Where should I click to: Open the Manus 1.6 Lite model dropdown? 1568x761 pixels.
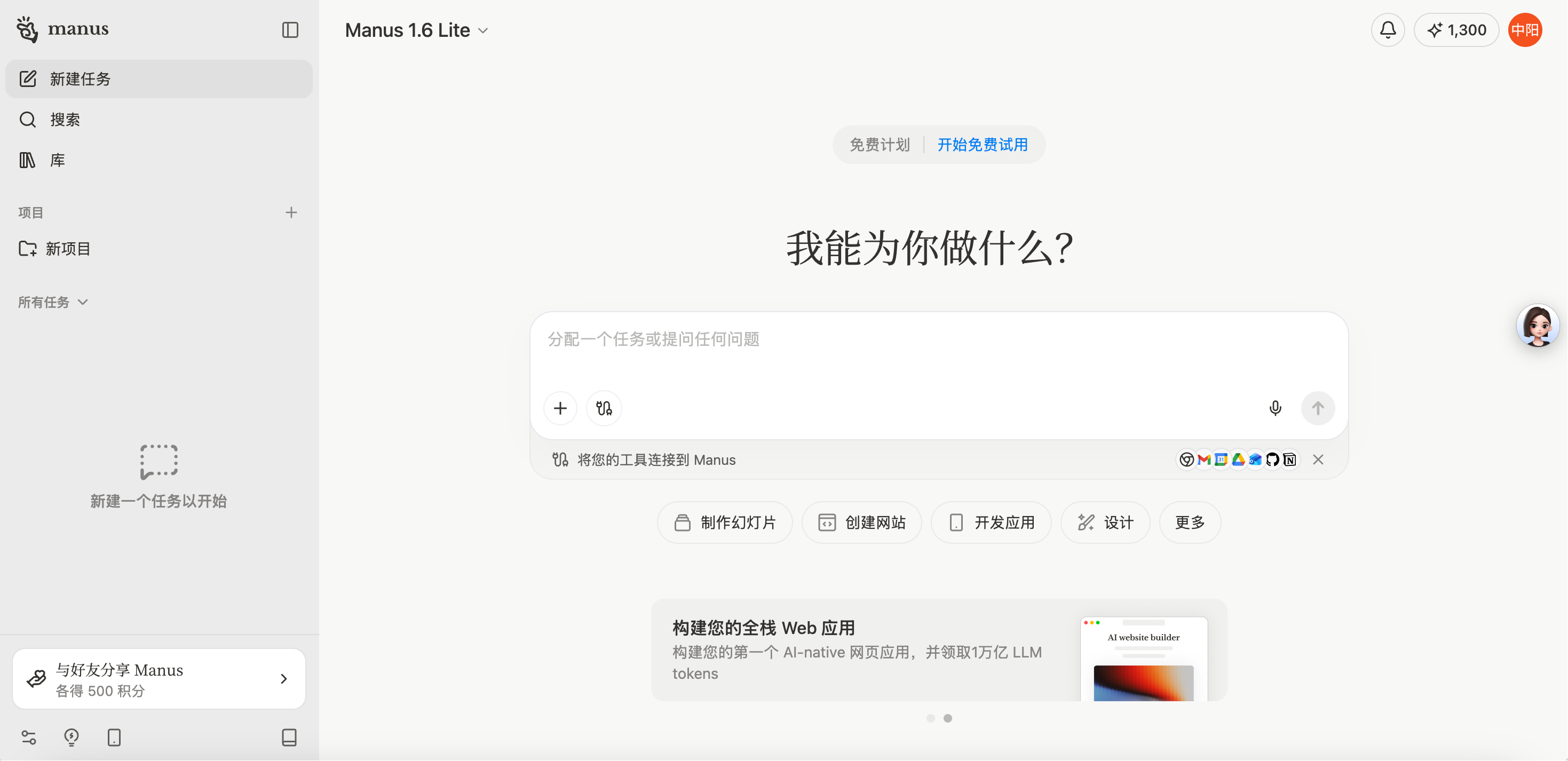416,29
